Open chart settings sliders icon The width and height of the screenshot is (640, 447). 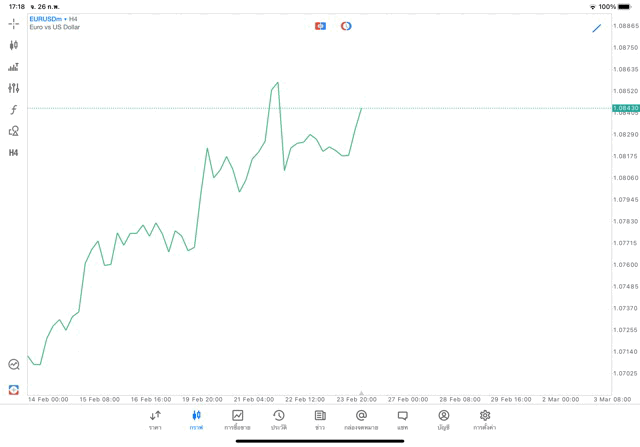click(13, 88)
